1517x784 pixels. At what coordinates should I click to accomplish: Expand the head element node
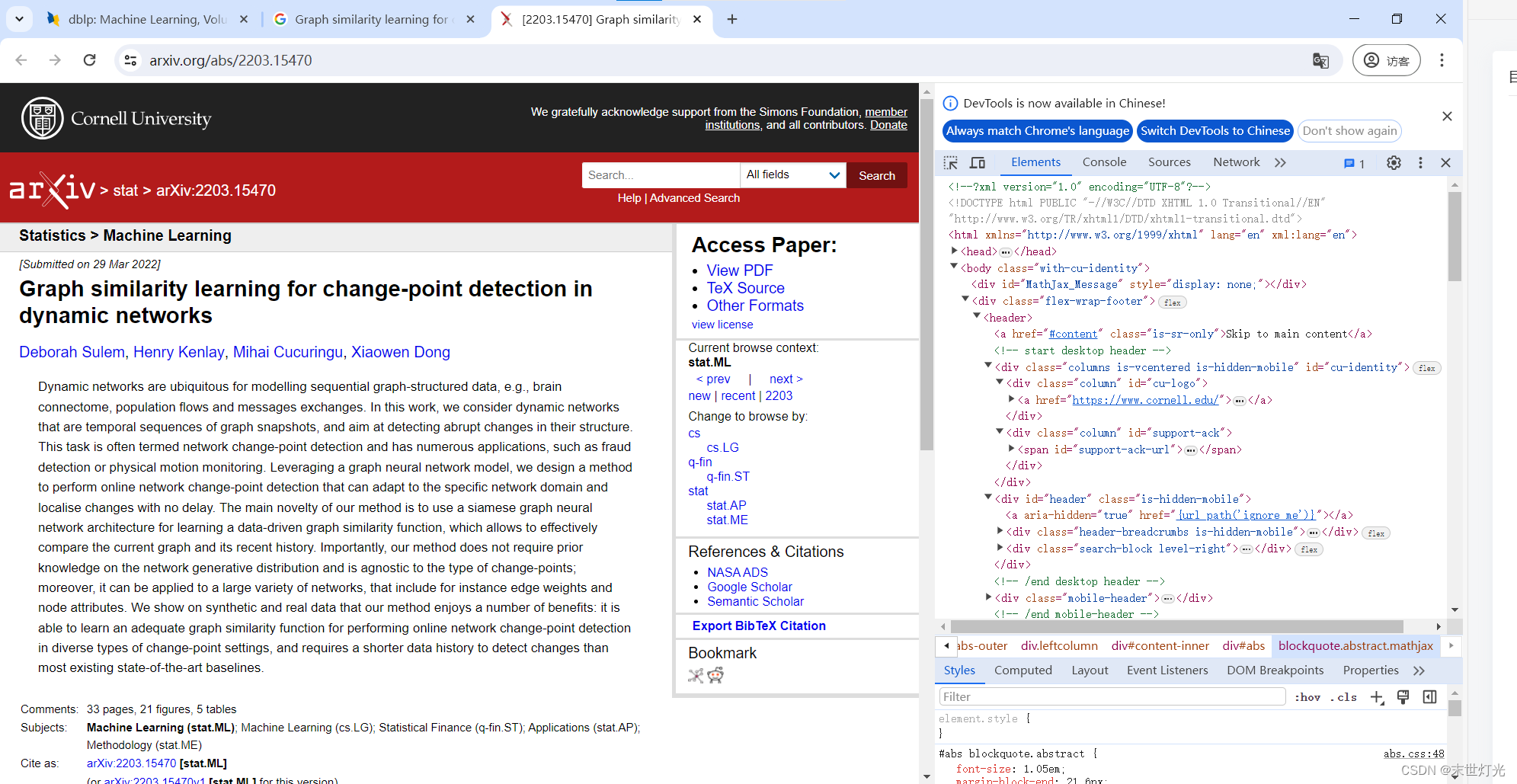(x=954, y=251)
